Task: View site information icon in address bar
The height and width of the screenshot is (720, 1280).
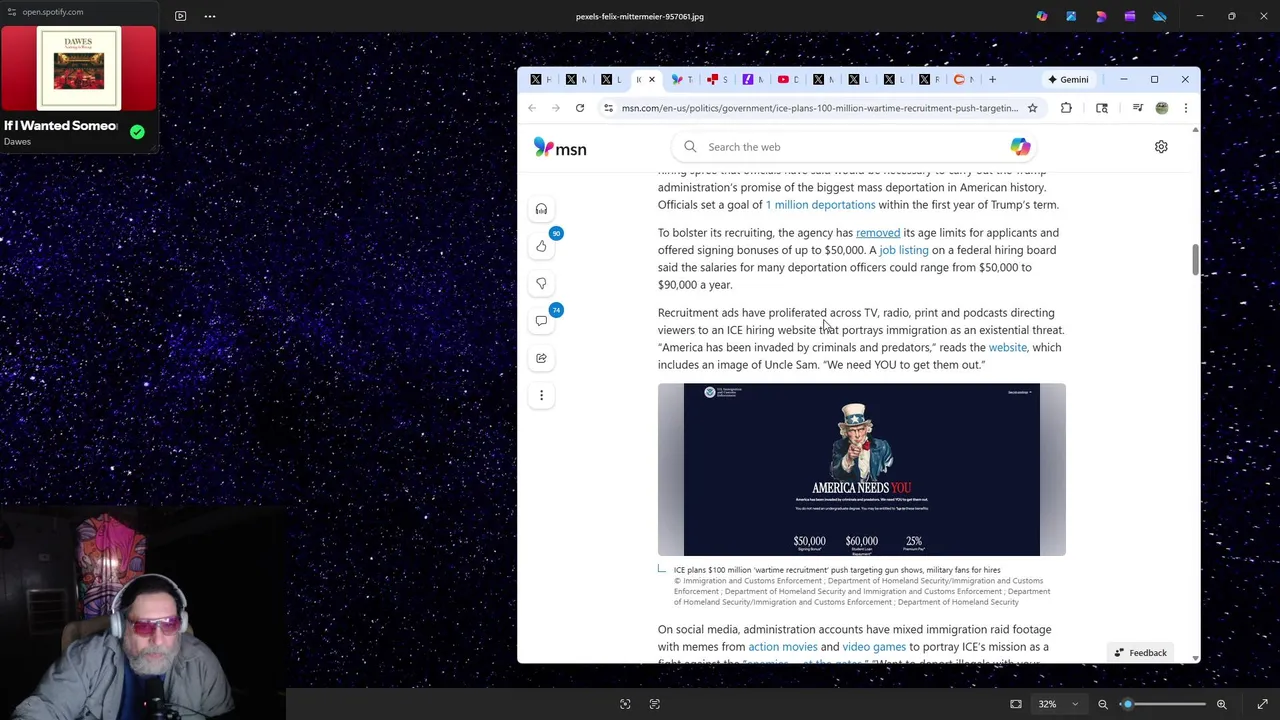Action: coord(609,108)
